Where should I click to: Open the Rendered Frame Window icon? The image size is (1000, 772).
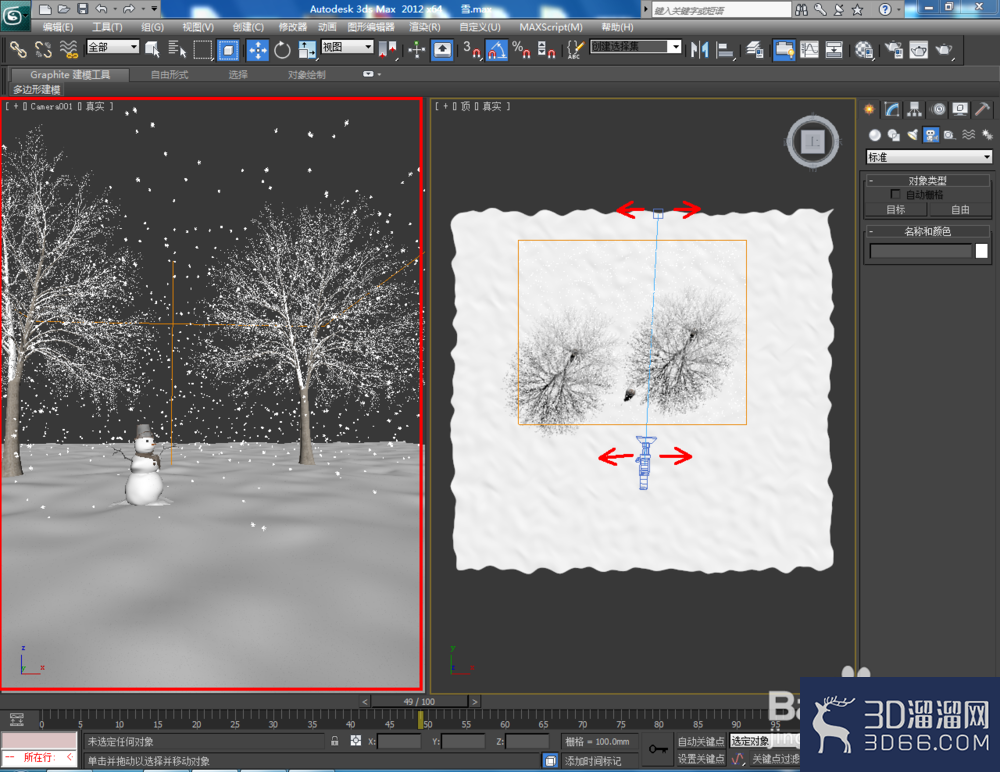tap(919, 49)
